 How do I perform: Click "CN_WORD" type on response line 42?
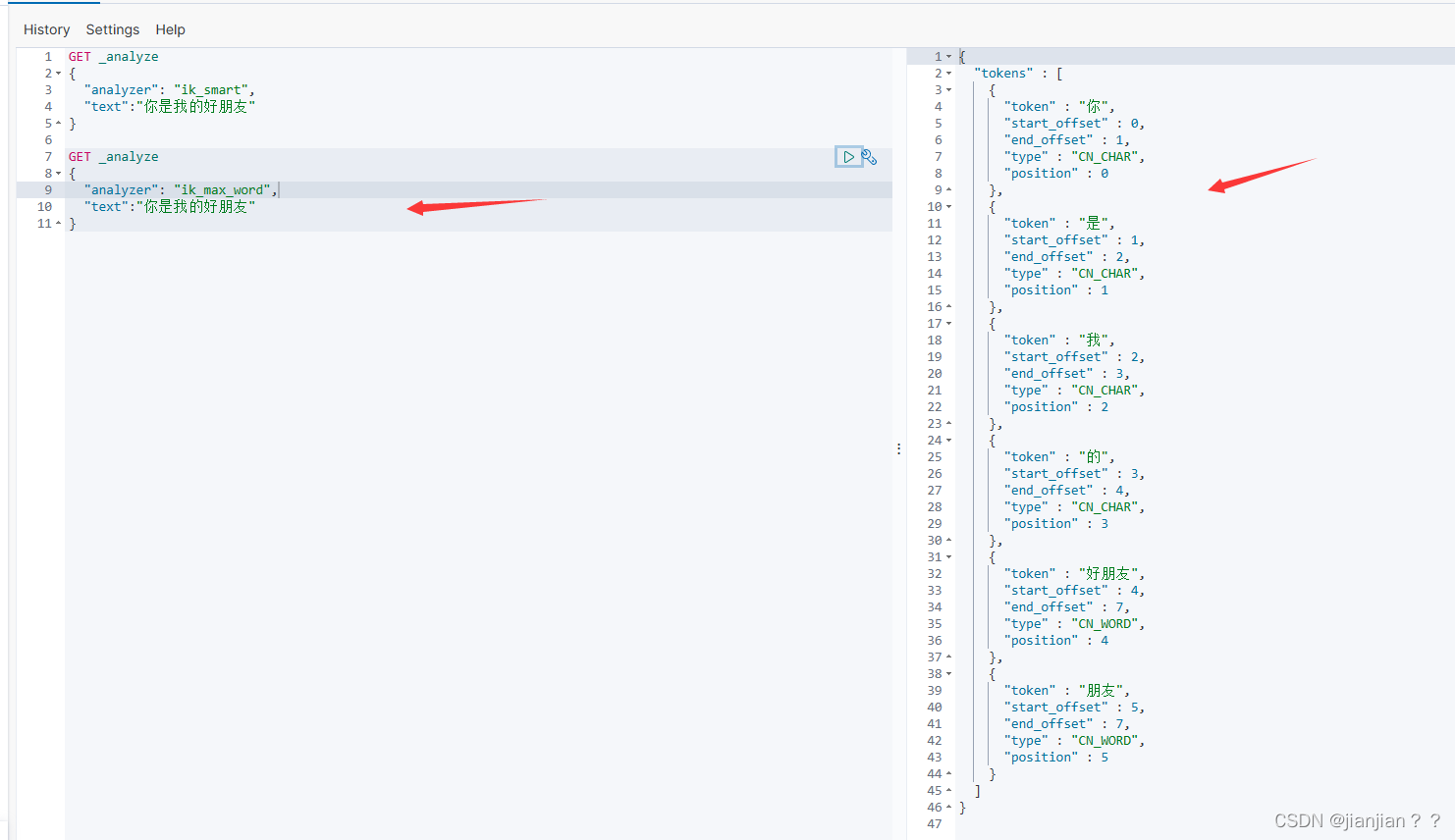(x=1105, y=741)
